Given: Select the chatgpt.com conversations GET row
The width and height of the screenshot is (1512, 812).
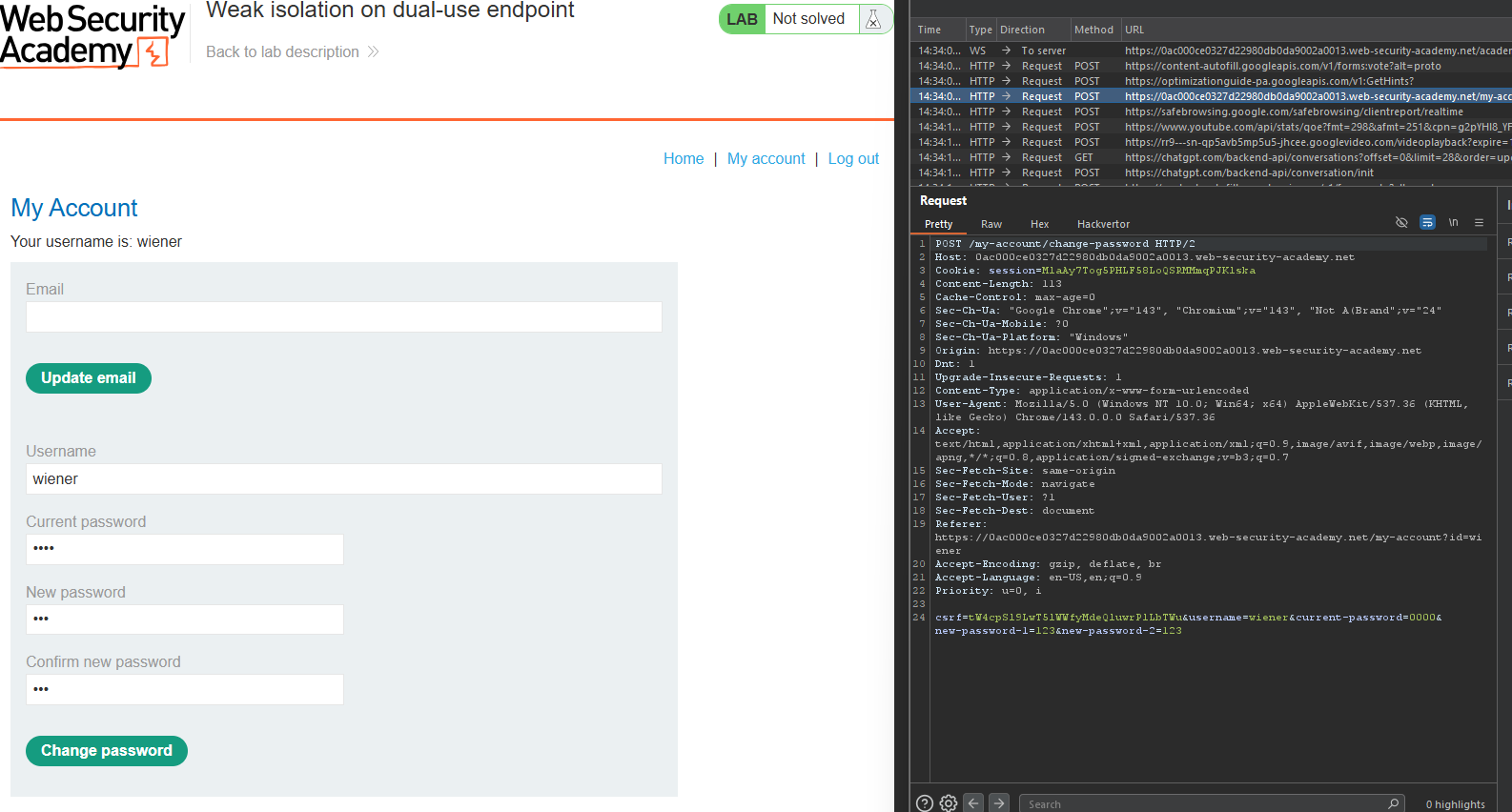Looking at the screenshot, I should tap(1212, 157).
